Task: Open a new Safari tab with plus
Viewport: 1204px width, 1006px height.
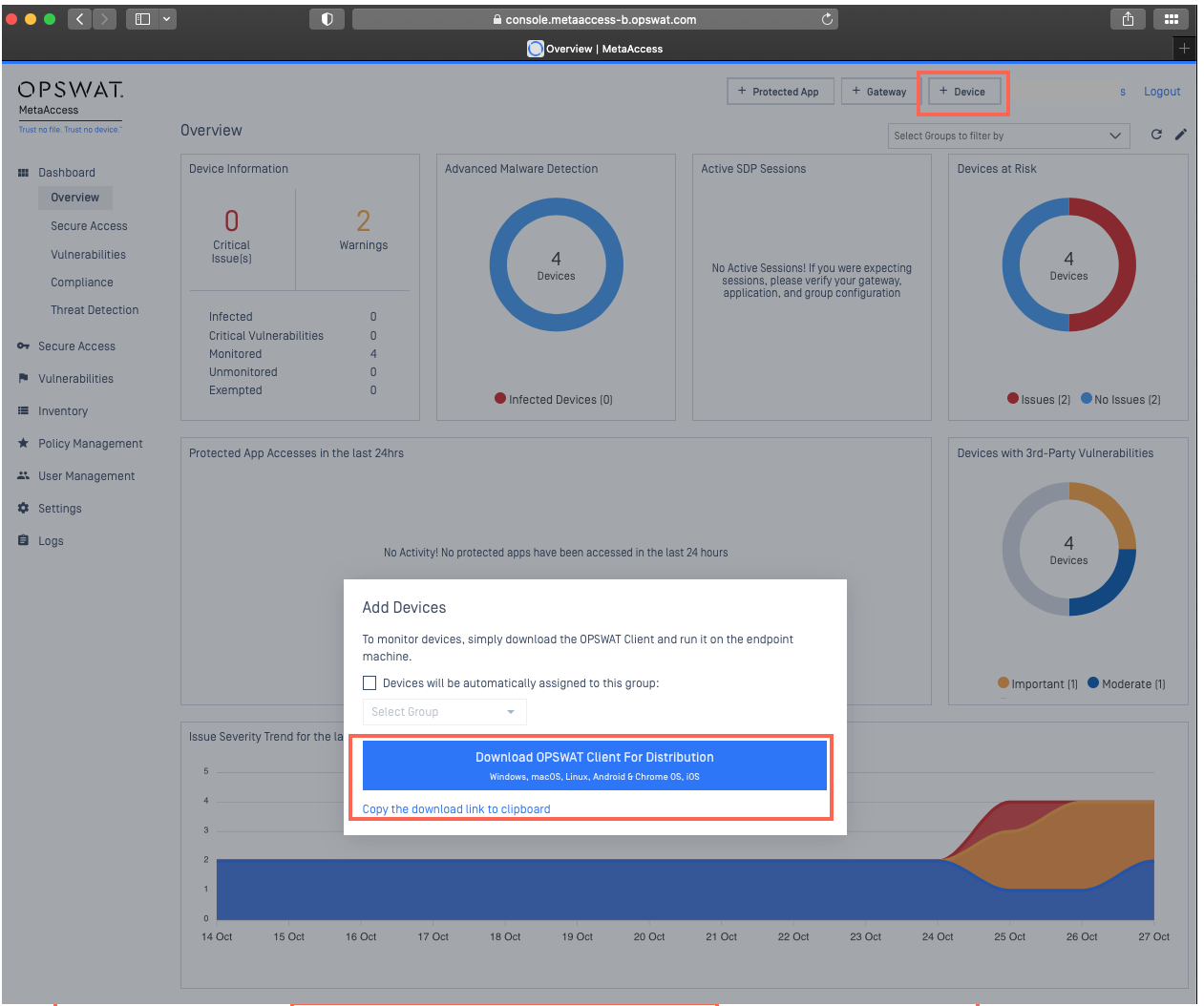Action: click(x=1184, y=48)
